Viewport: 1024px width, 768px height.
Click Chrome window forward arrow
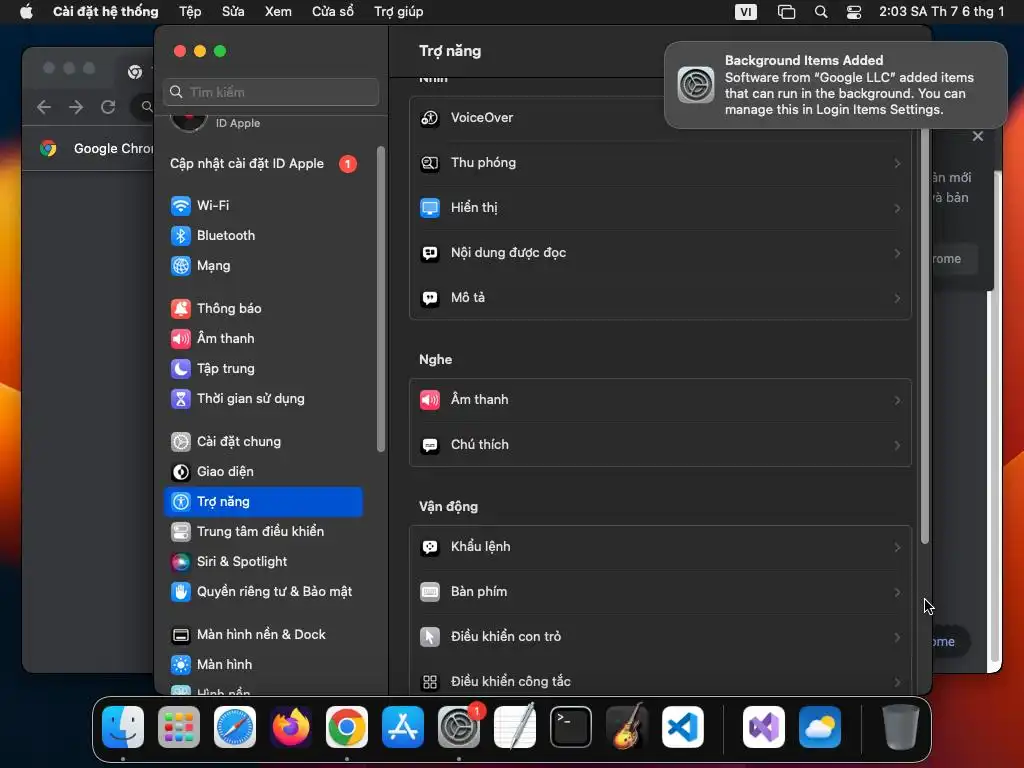pyautogui.click(x=76, y=107)
